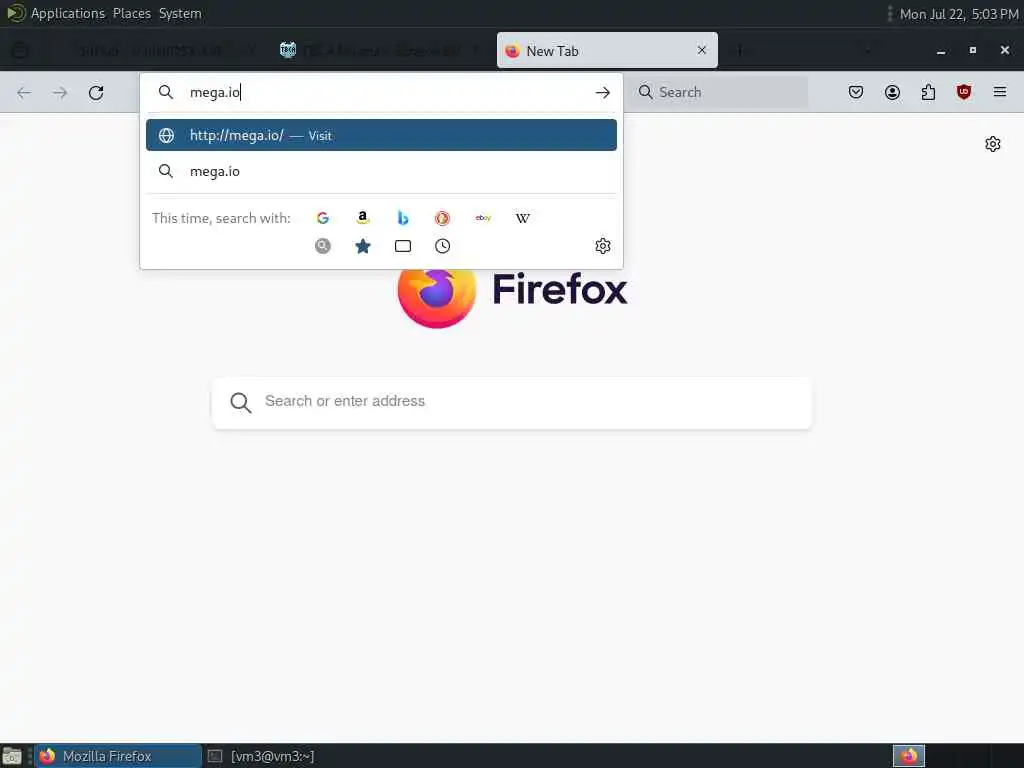
Task: Switch to Mozilla Firefox in taskbar
Action: [118, 756]
